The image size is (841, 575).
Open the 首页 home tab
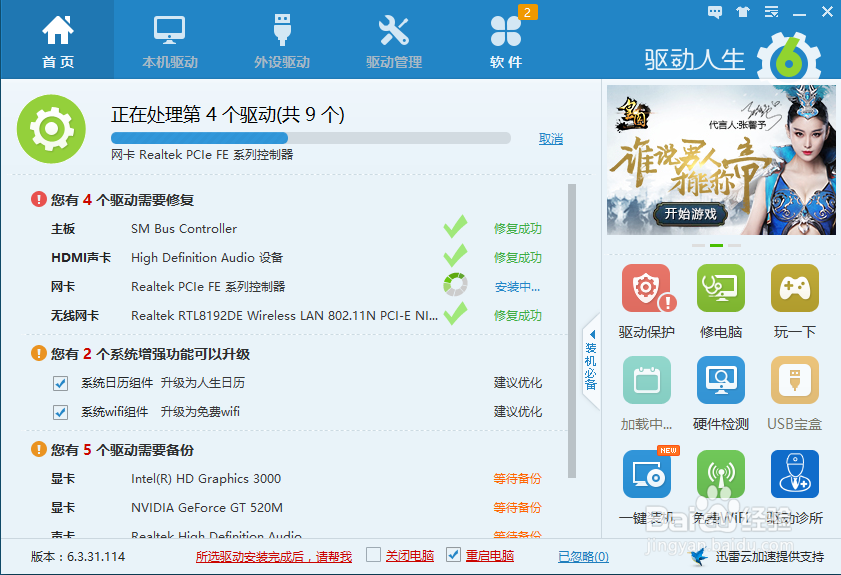coord(58,41)
